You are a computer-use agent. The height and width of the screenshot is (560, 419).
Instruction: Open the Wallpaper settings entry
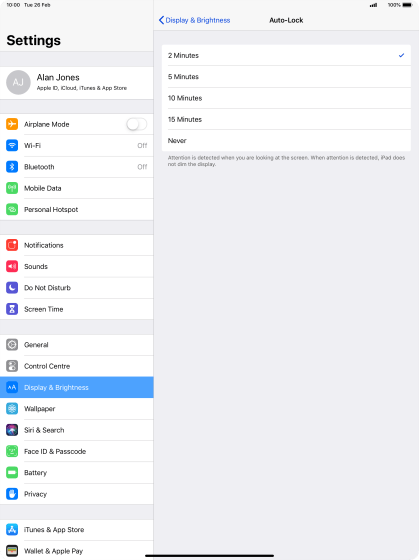77,409
